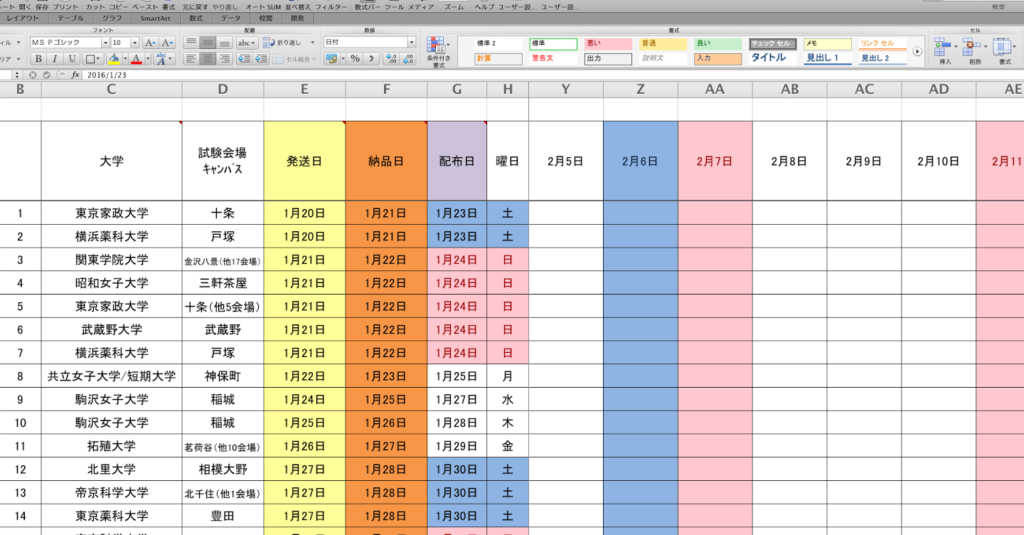Click the fx insert function icon
Screen dimensions: 1024x535
tap(75, 75)
